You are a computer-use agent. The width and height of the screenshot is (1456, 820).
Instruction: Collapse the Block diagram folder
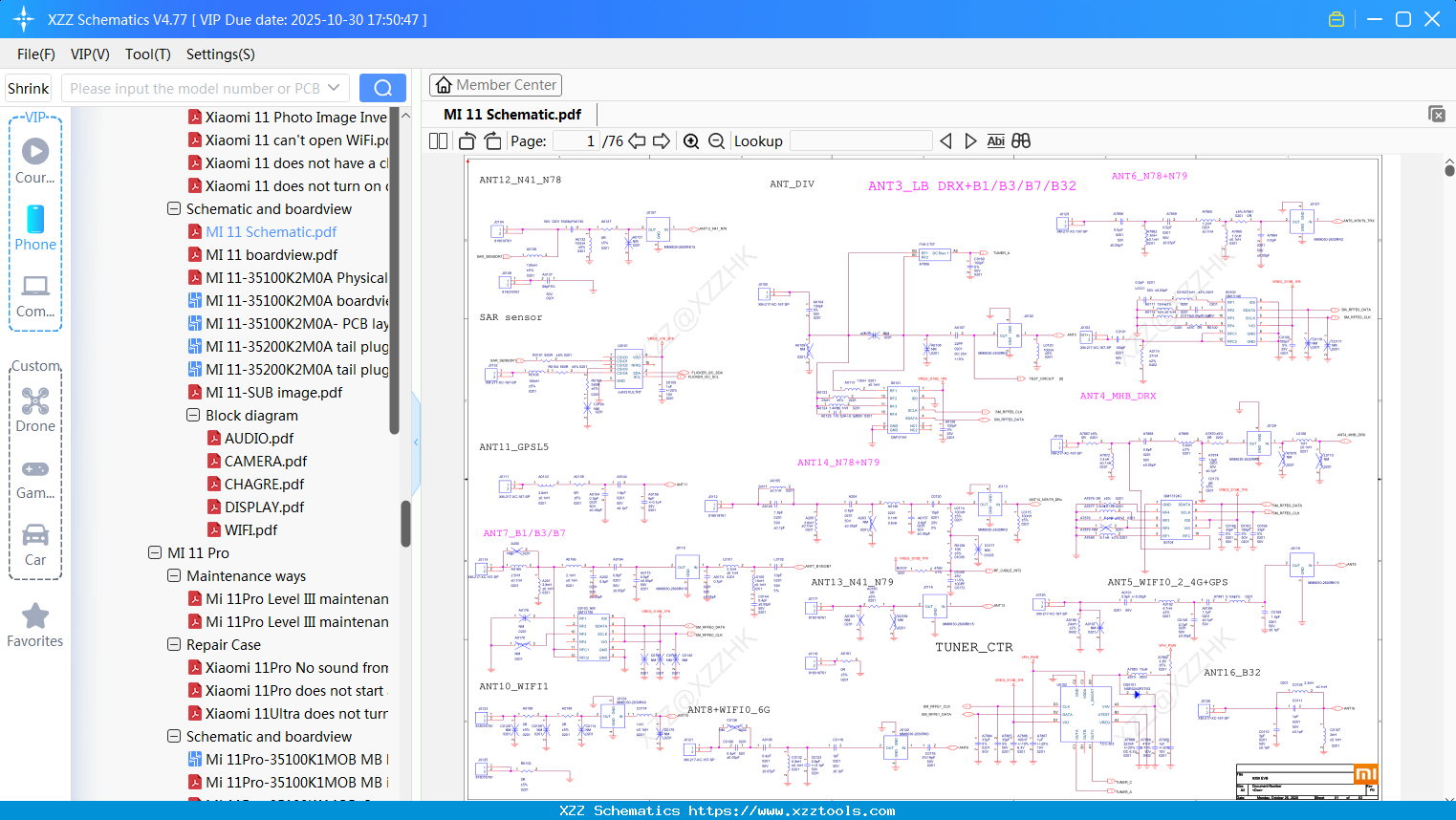tap(193, 416)
